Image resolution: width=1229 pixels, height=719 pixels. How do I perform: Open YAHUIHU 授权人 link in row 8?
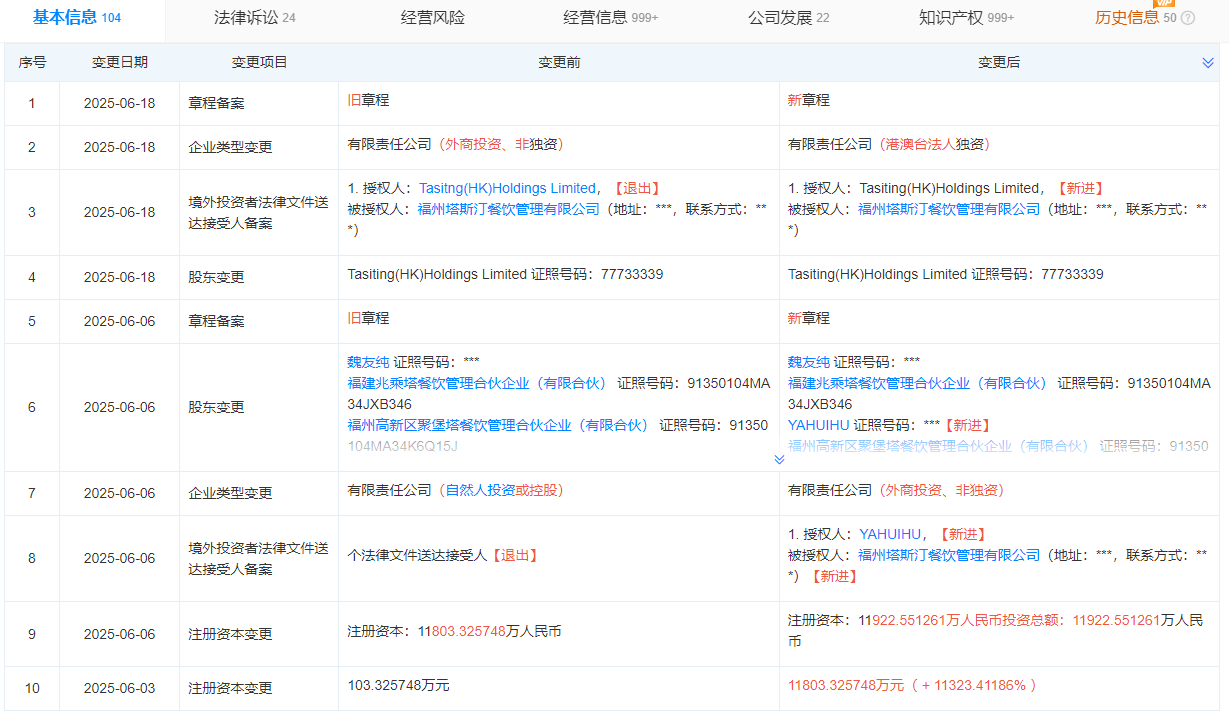tap(891, 534)
